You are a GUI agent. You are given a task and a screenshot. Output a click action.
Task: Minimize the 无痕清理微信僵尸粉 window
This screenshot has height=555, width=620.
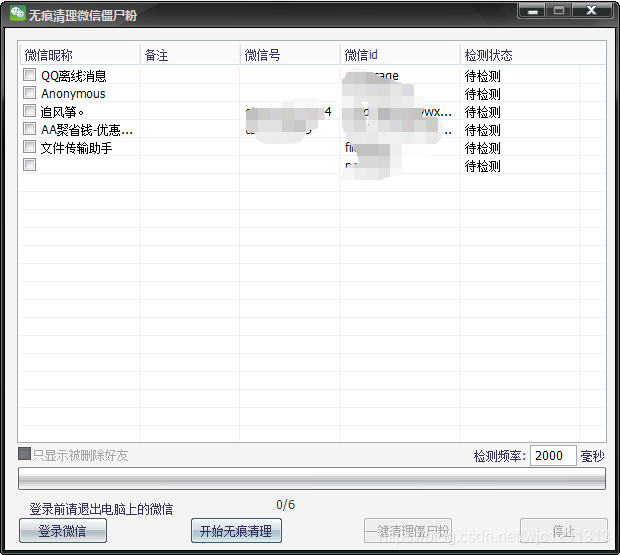533,11
